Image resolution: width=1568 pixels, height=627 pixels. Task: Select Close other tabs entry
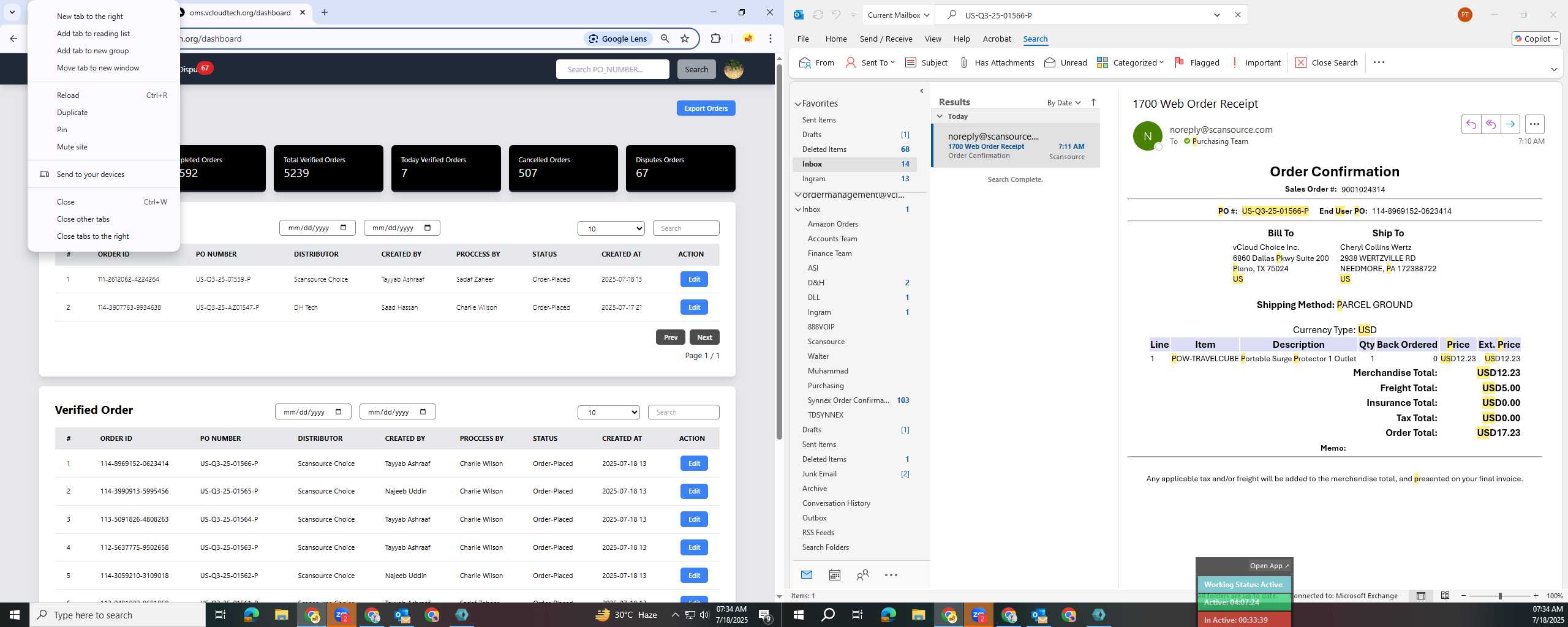pyautogui.click(x=104, y=219)
